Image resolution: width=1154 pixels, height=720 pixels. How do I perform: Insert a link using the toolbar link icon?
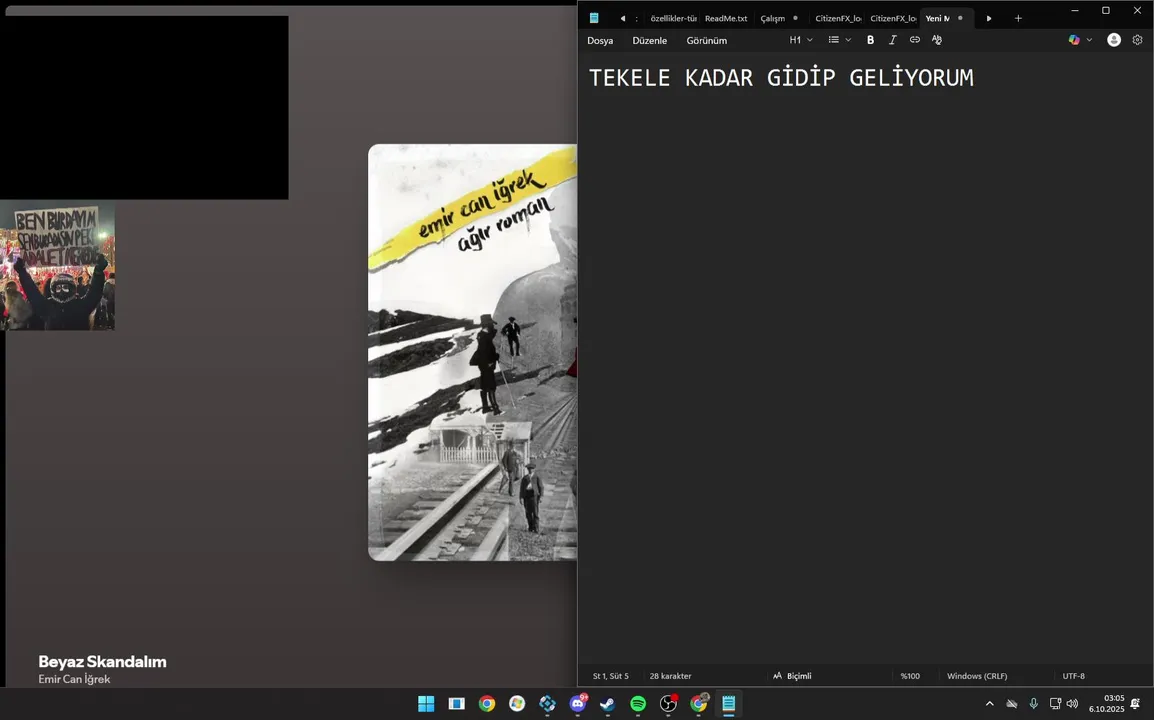(915, 40)
